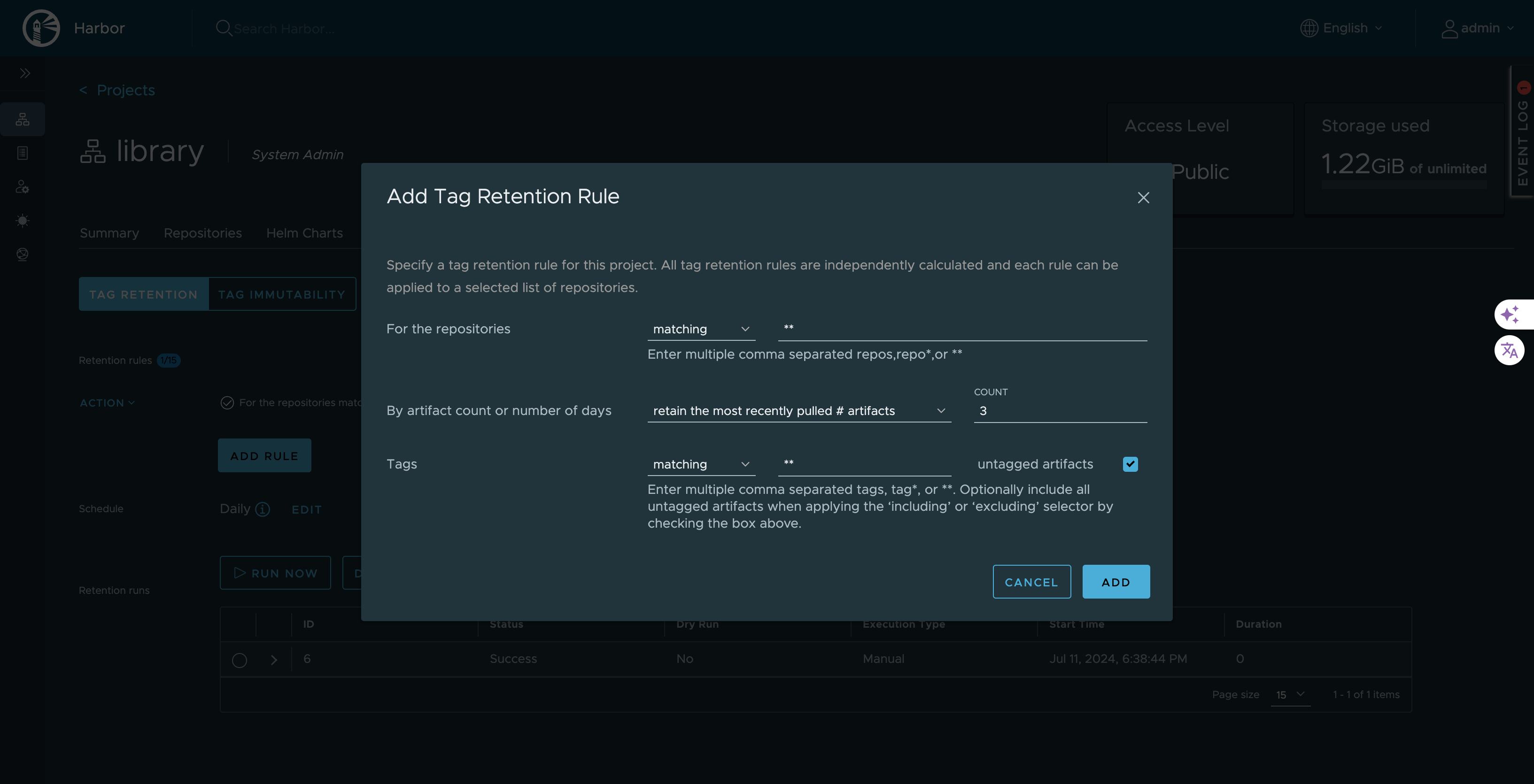The image size is (1534, 784).
Task: Uncheck the untagged artifacts checkbox
Action: point(1130,464)
